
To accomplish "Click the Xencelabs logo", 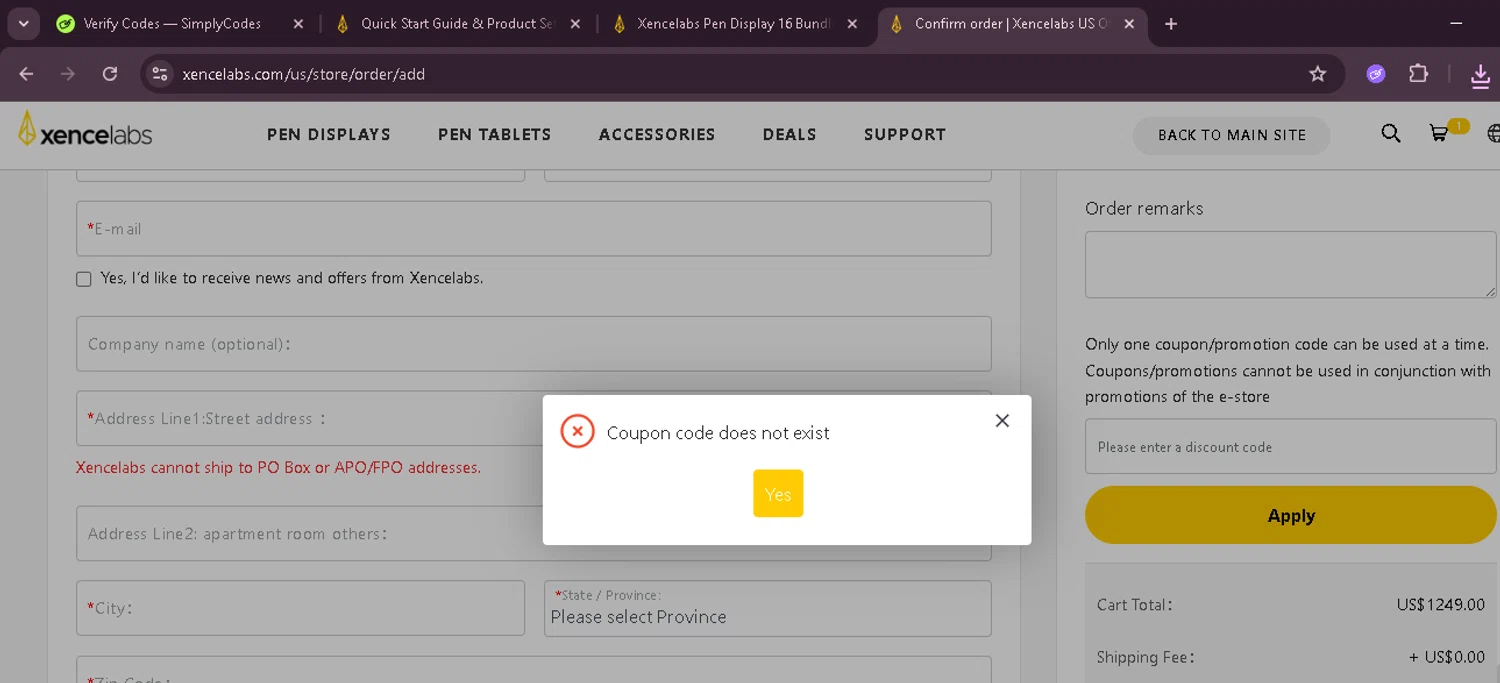I will click(x=85, y=131).
